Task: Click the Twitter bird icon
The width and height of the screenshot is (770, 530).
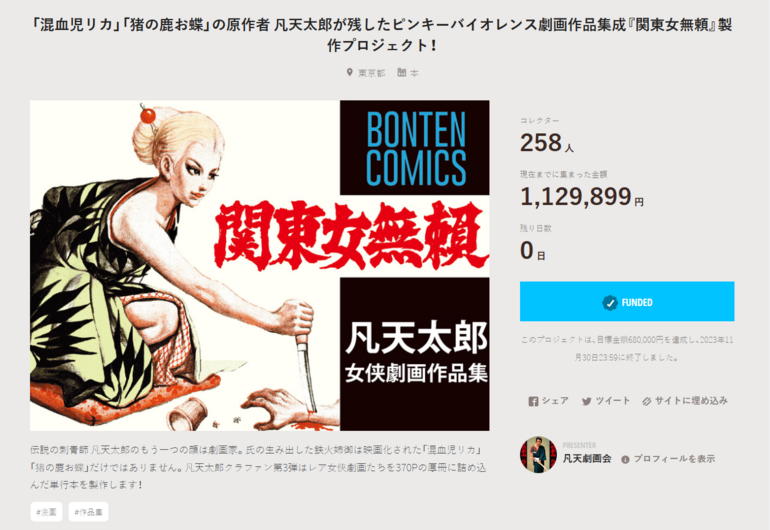Action: 586,401
